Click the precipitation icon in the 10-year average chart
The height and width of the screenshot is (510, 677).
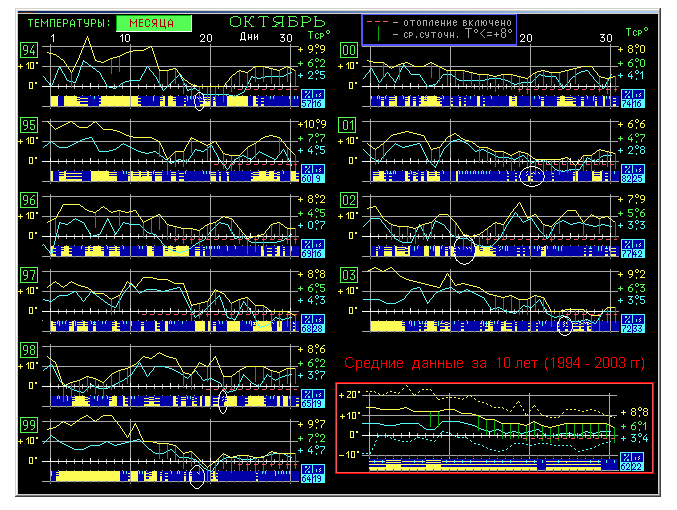638,457
